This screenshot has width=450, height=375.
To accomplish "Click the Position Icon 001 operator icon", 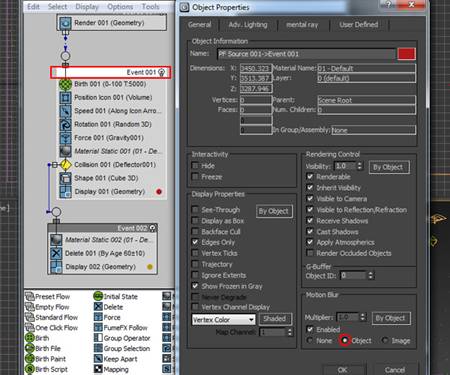I will click(65, 98).
